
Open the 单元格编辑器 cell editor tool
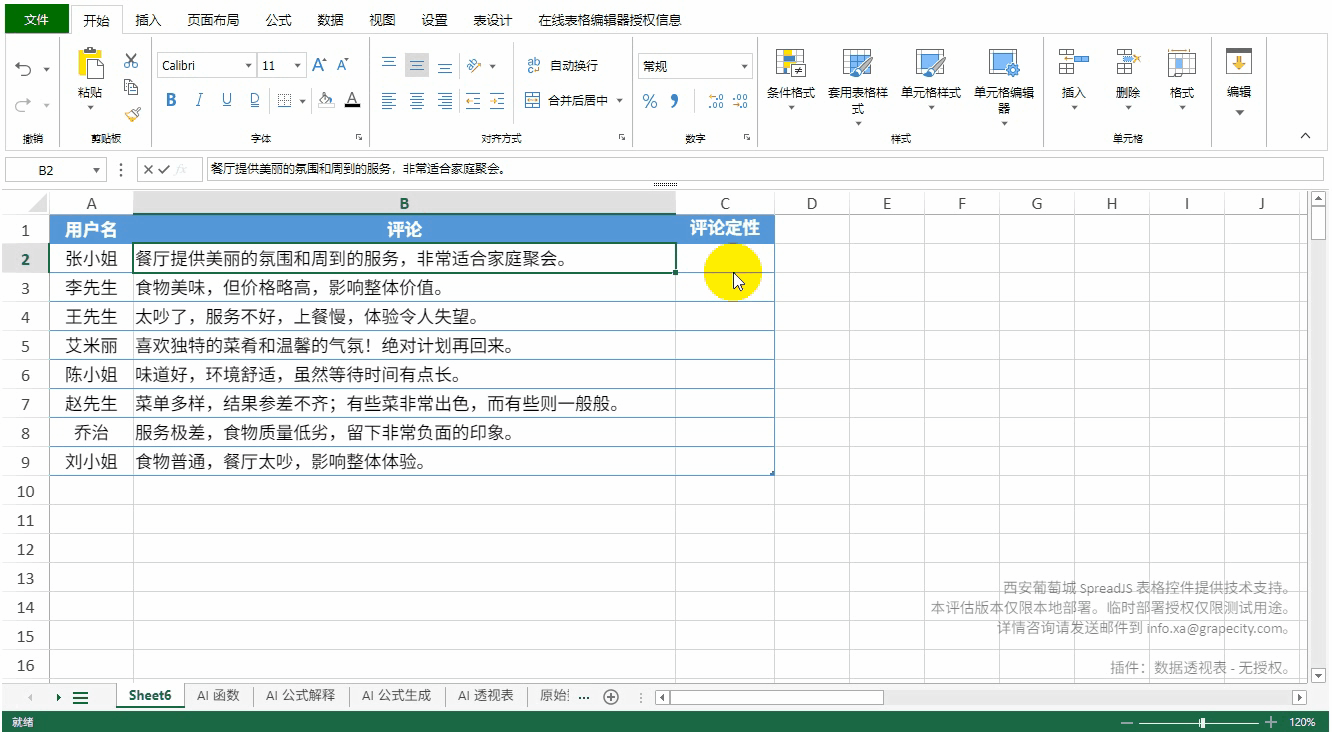point(1004,86)
